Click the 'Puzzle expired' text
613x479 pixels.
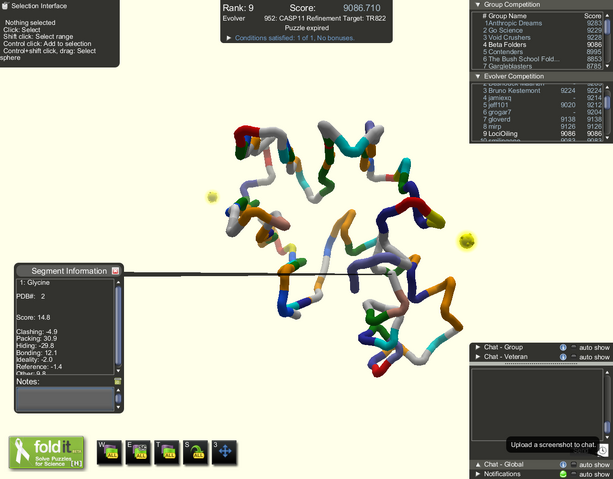point(306,28)
